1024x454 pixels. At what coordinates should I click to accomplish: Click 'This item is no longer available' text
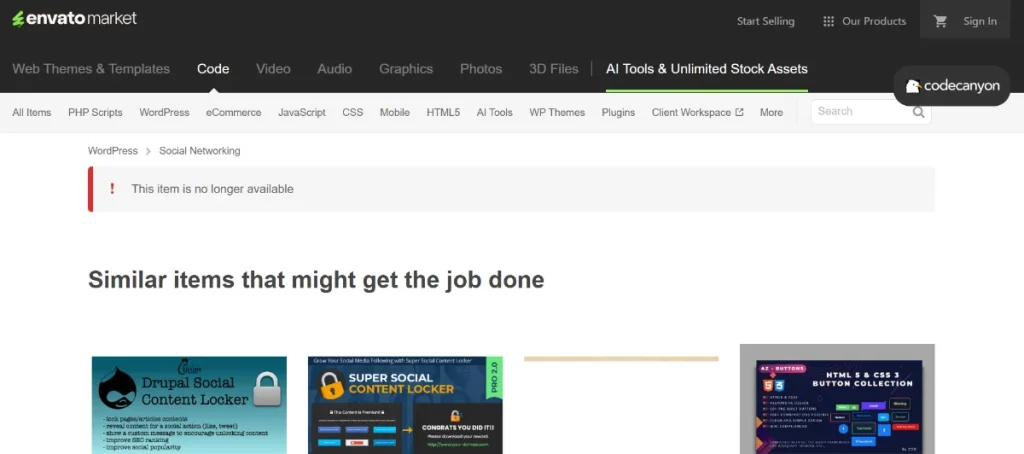point(212,189)
